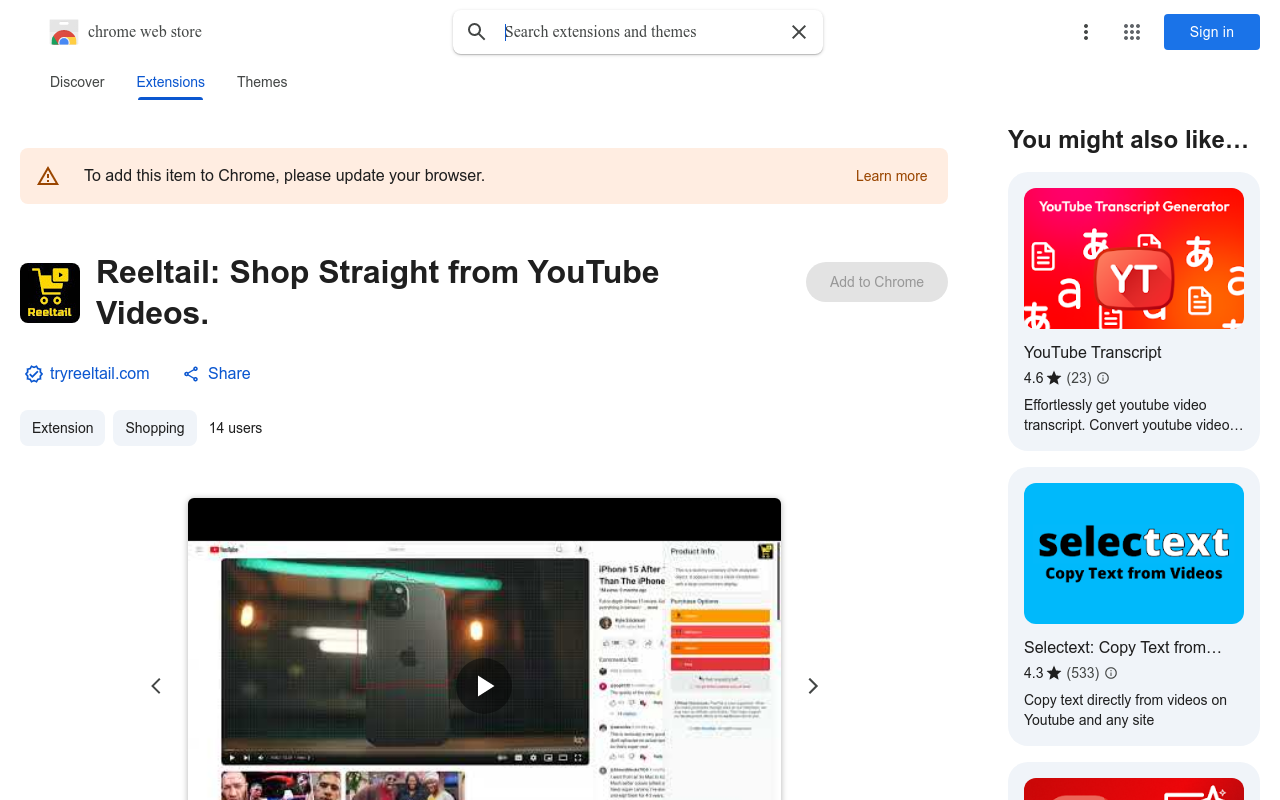Open the Google apps grid
The width and height of the screenshot is (1280, 800).
[x=1132, y=32]
